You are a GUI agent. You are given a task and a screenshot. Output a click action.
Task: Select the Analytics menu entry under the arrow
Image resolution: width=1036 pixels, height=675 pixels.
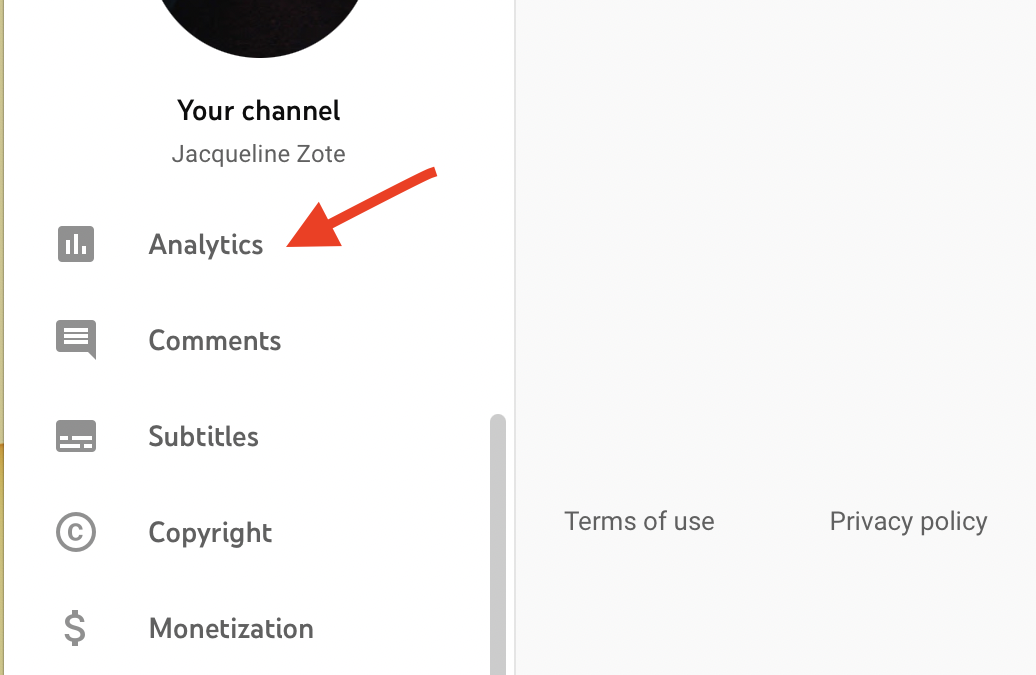pyautogui.click(x=205, y=244)
